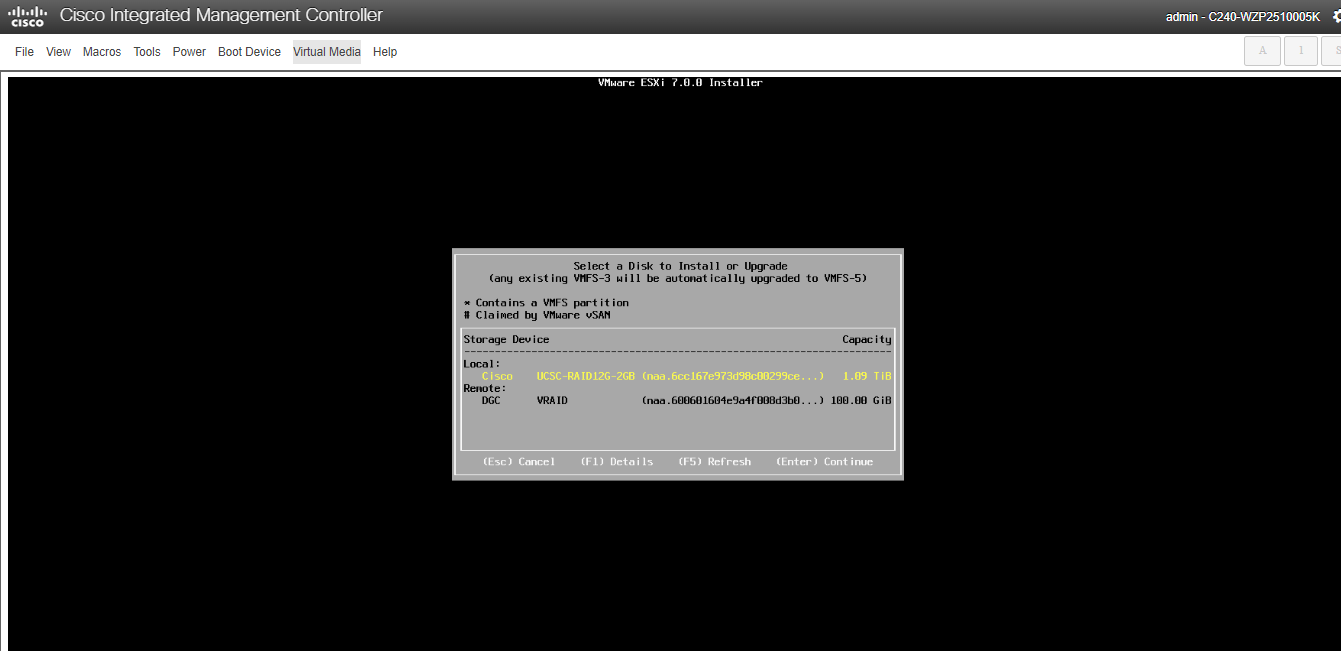Click the Capacity column header
The image size is (1341, 651).
[866, 340]
